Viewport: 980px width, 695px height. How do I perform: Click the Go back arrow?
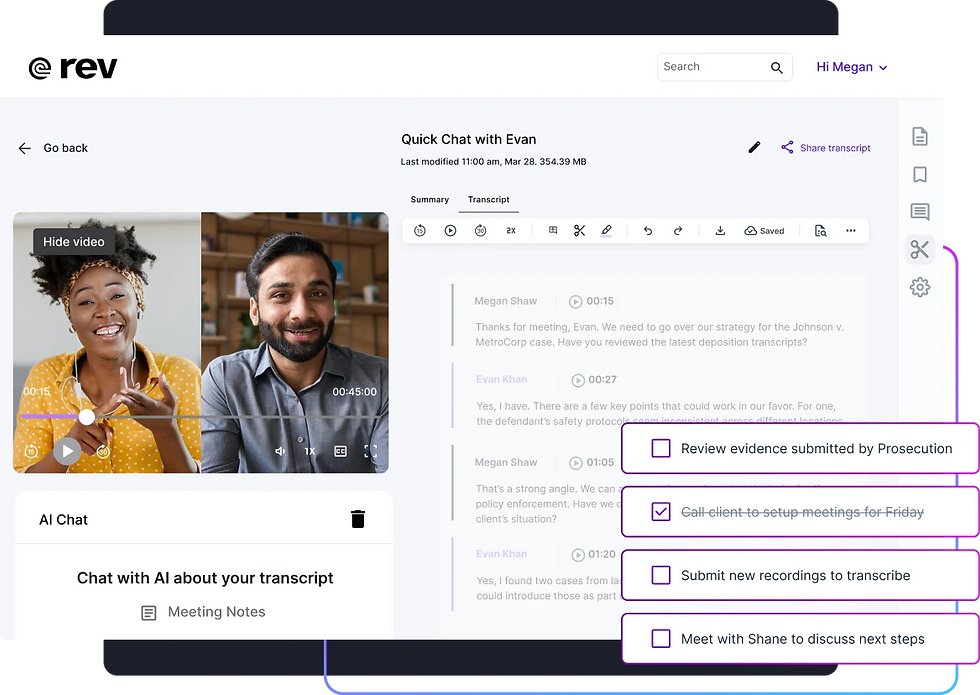pos(24,148)
